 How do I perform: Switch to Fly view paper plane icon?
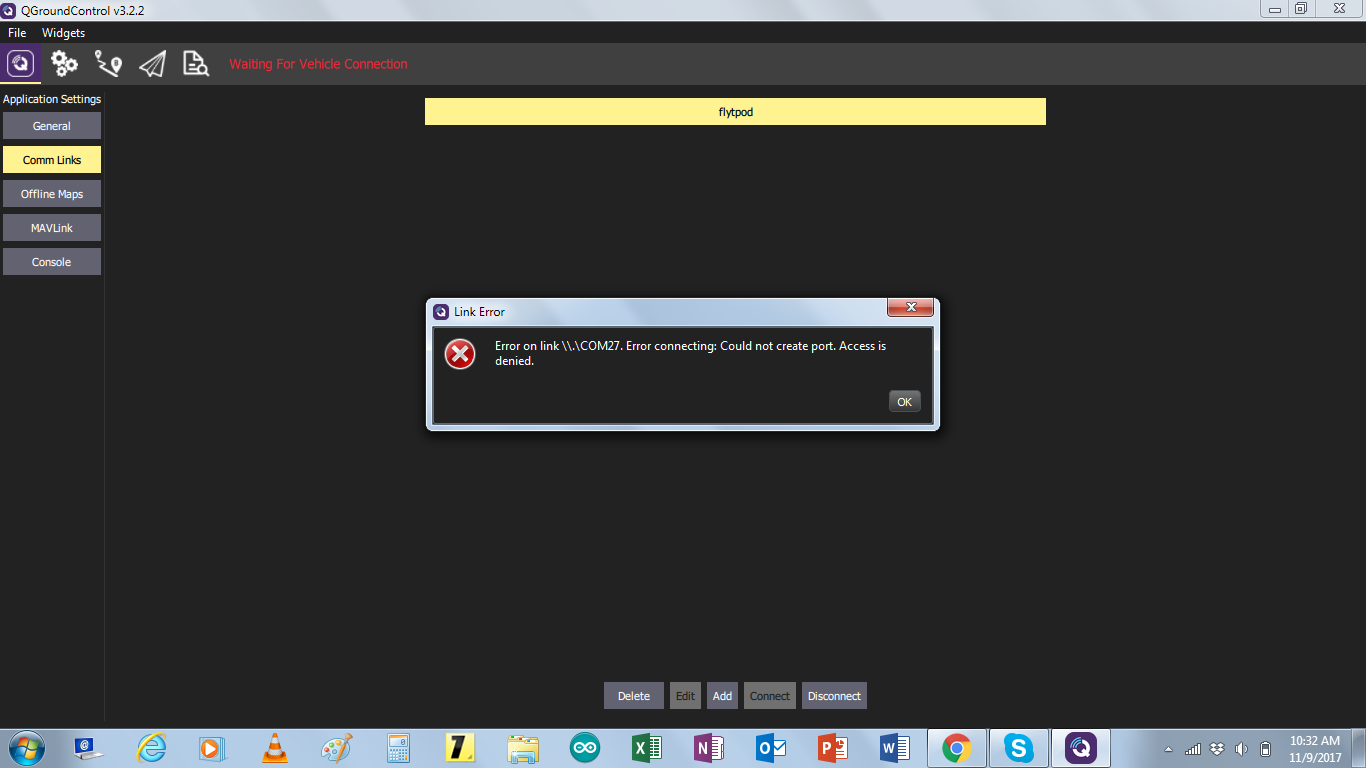coord(152,64)
